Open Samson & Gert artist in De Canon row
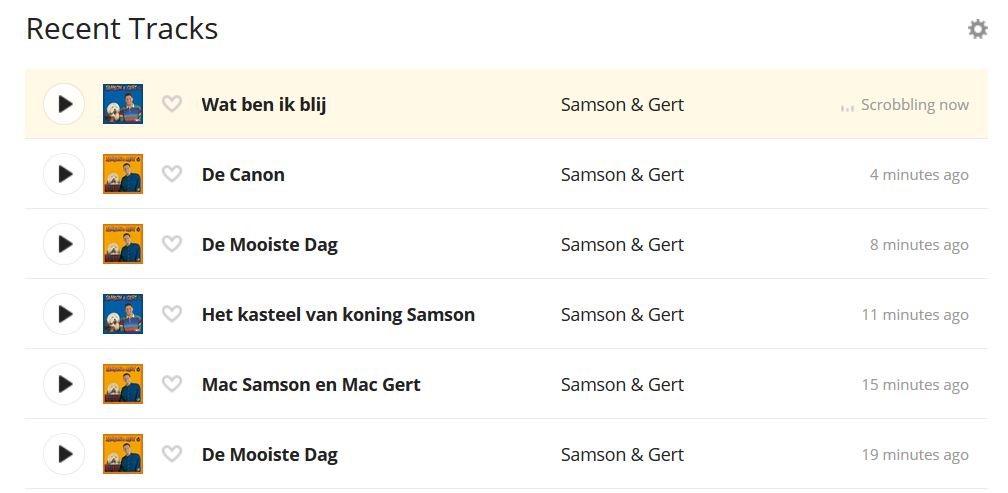The height and width of the screenshot is (493, 1008). pos(622,174)
